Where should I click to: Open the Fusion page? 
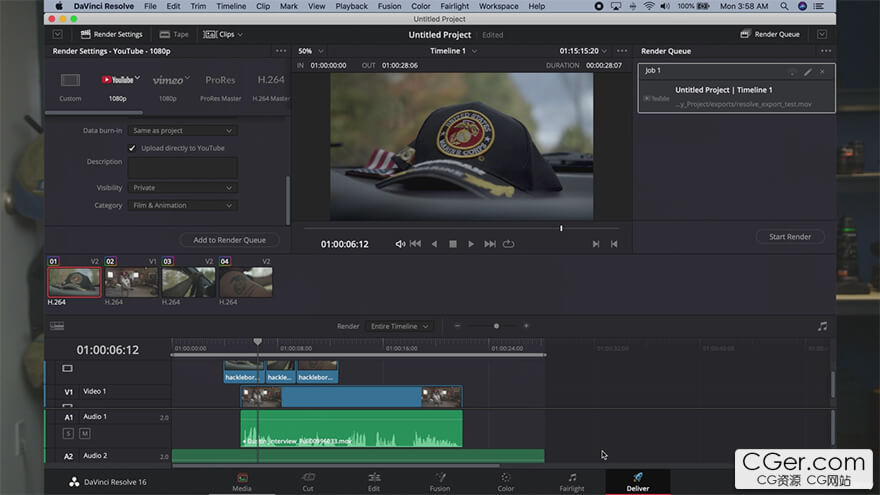coord(440,482)
